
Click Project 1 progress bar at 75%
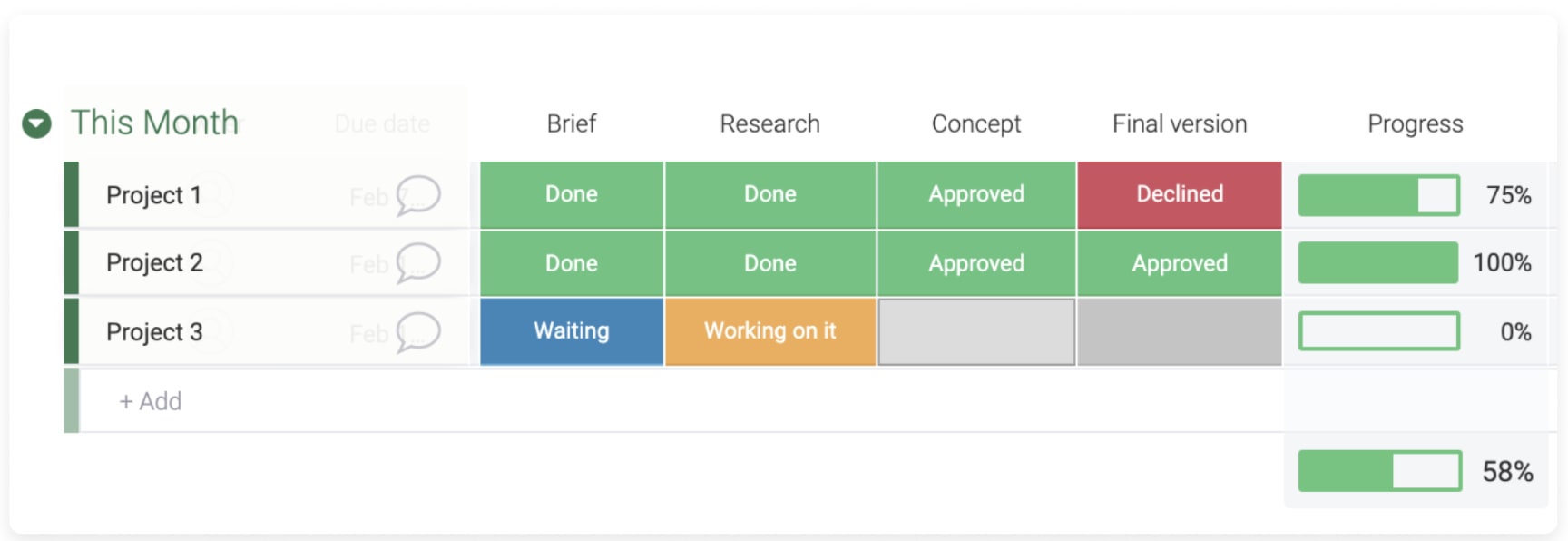click(x=1379, y=195)
